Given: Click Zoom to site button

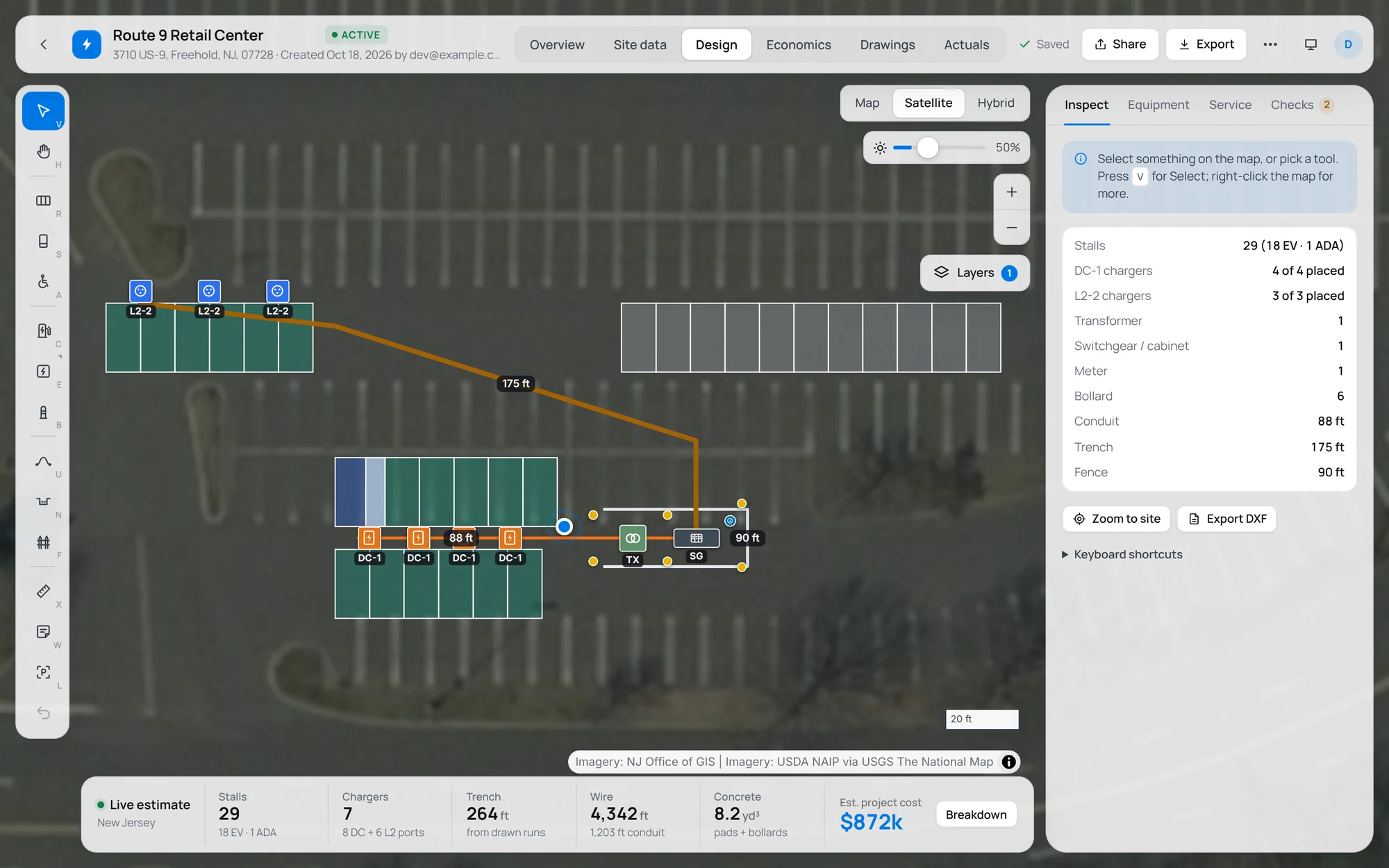Looking at the screenshot, I should coord(1116,519).
